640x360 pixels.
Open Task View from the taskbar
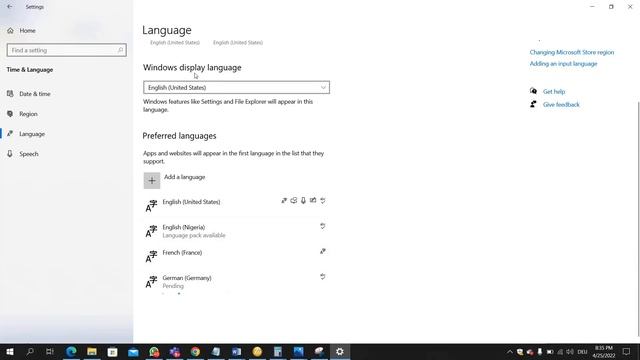click(50, 351)
